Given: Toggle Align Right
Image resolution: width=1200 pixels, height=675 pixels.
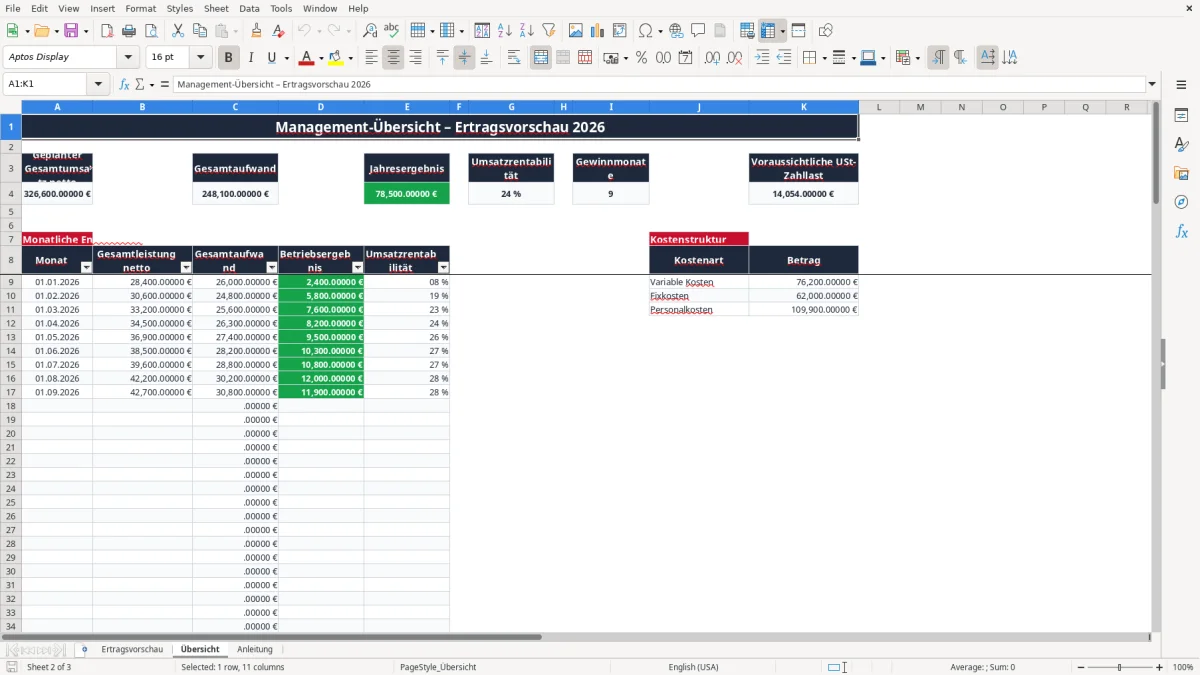Looking at the screenshot, I should click(x=415, y=58).
